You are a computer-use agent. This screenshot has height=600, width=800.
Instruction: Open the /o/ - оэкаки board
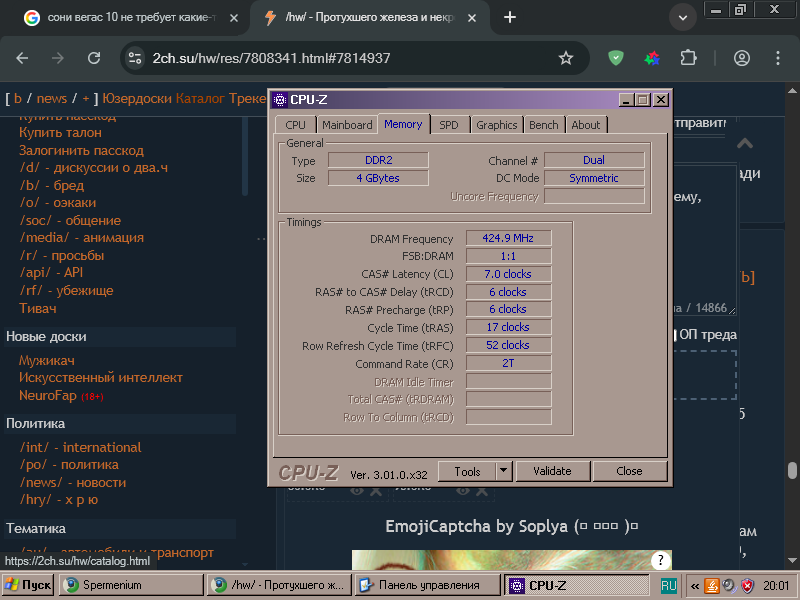point(58,203)
